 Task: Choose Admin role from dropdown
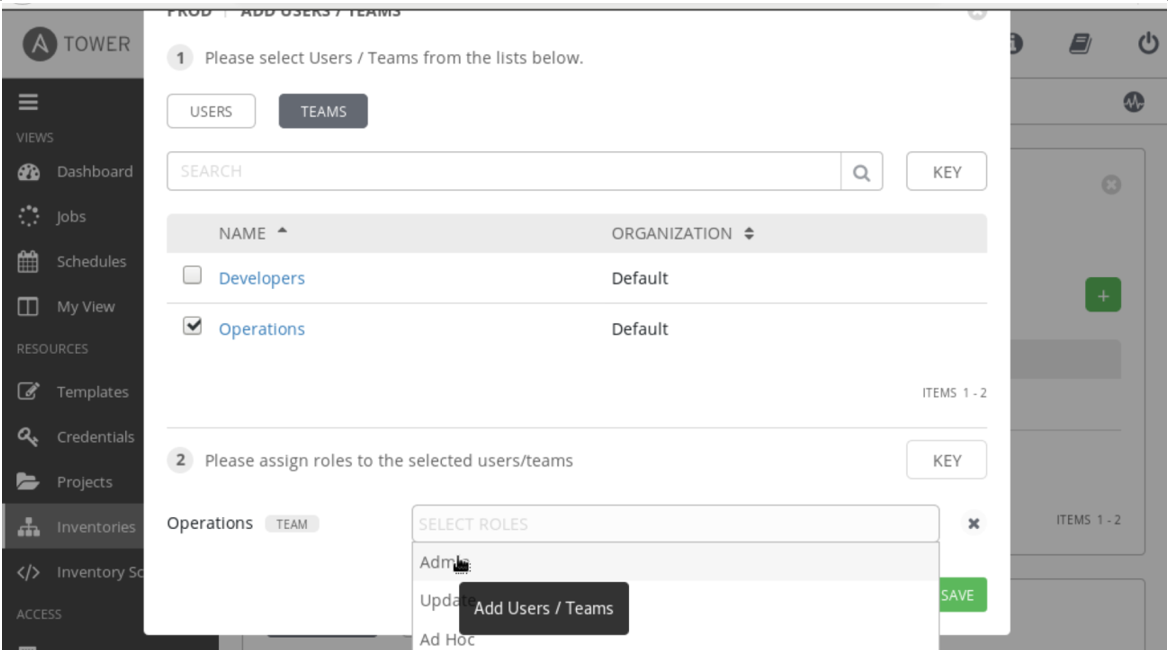[x=675, y=562]
